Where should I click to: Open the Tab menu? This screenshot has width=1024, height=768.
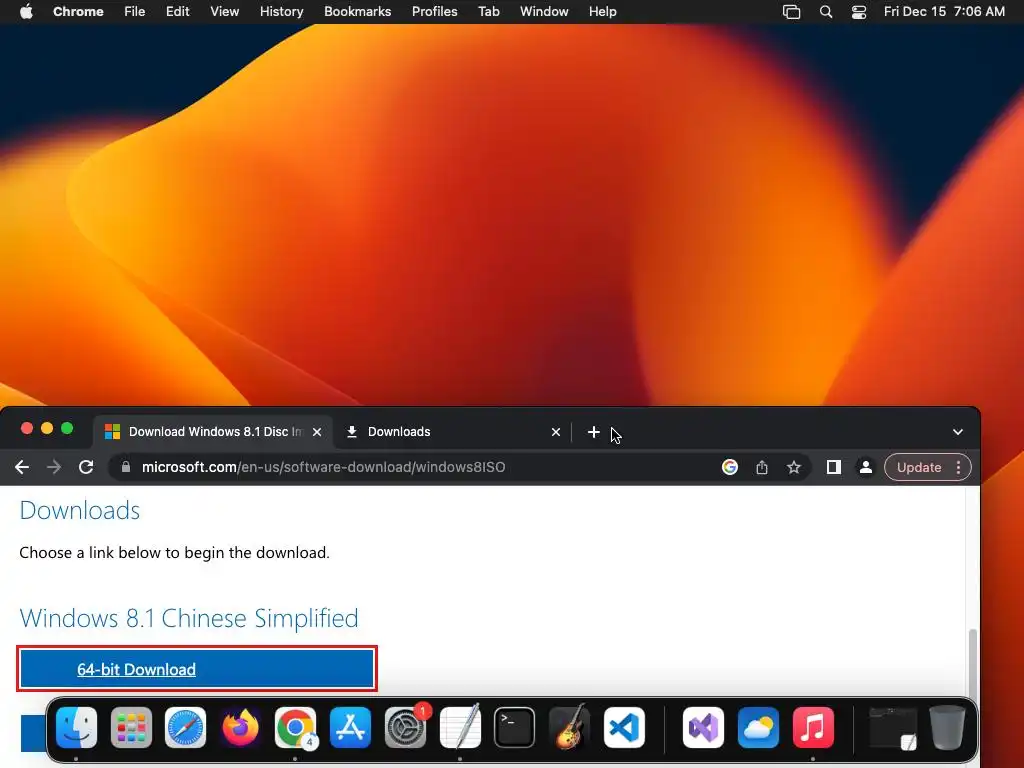(488, 11)
